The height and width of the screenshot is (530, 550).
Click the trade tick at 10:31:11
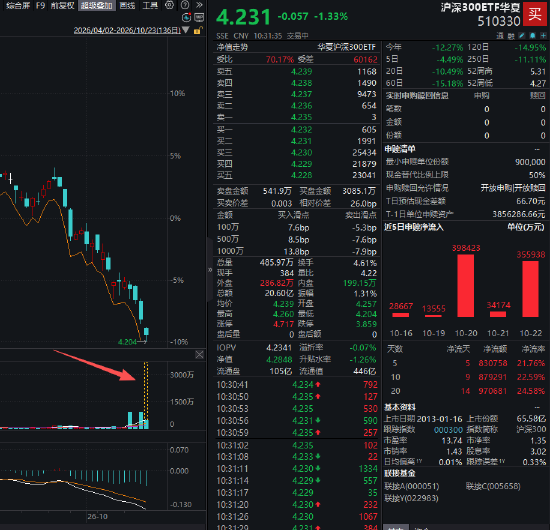296,469
